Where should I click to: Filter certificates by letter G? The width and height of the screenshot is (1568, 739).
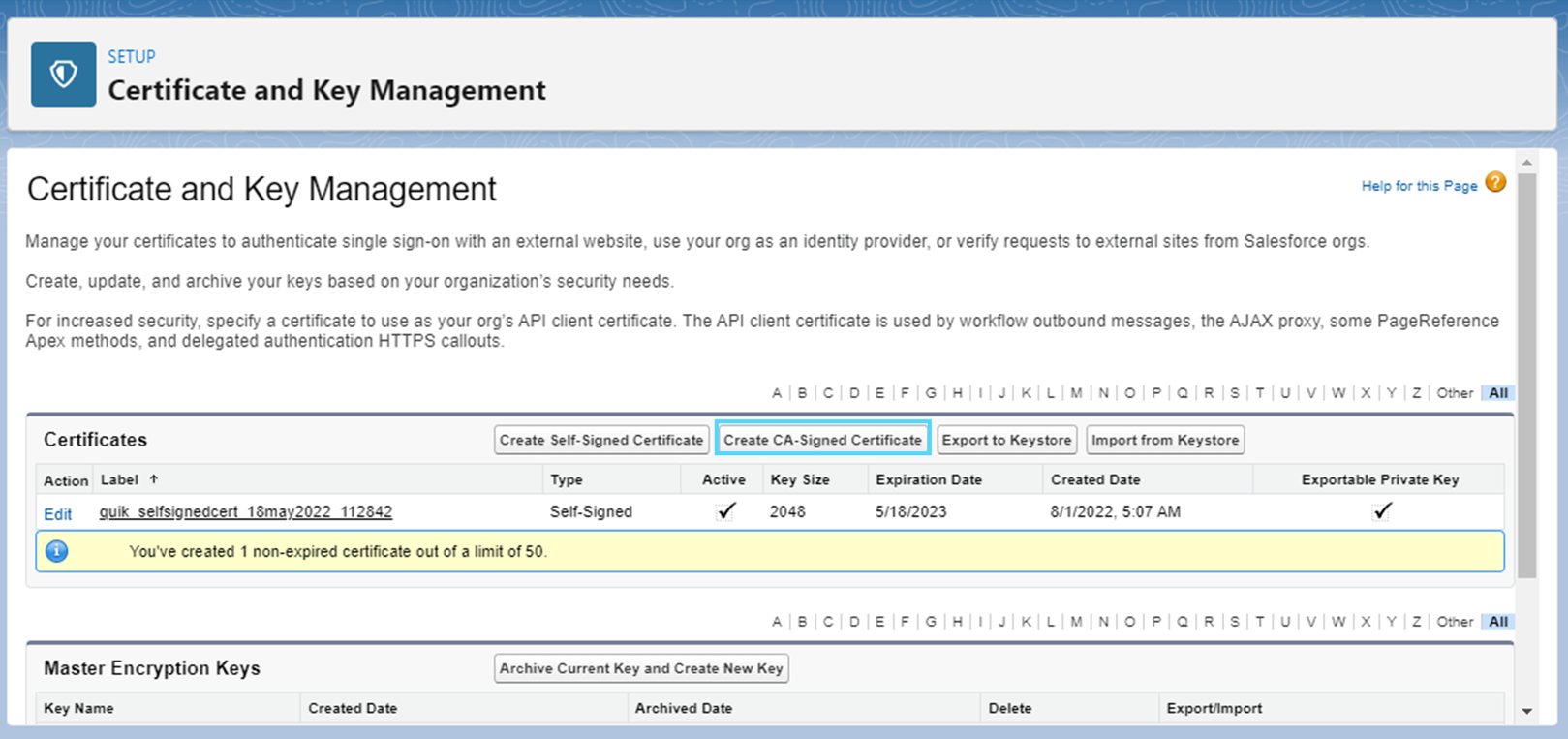[x=931, y=393]
